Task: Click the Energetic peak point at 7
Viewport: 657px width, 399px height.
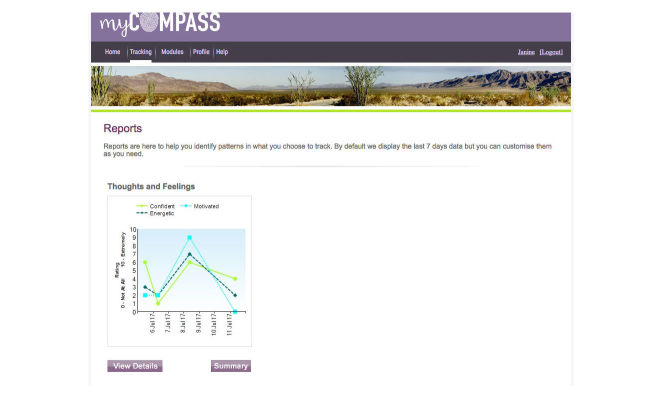Action: click(x=189, y=254)
